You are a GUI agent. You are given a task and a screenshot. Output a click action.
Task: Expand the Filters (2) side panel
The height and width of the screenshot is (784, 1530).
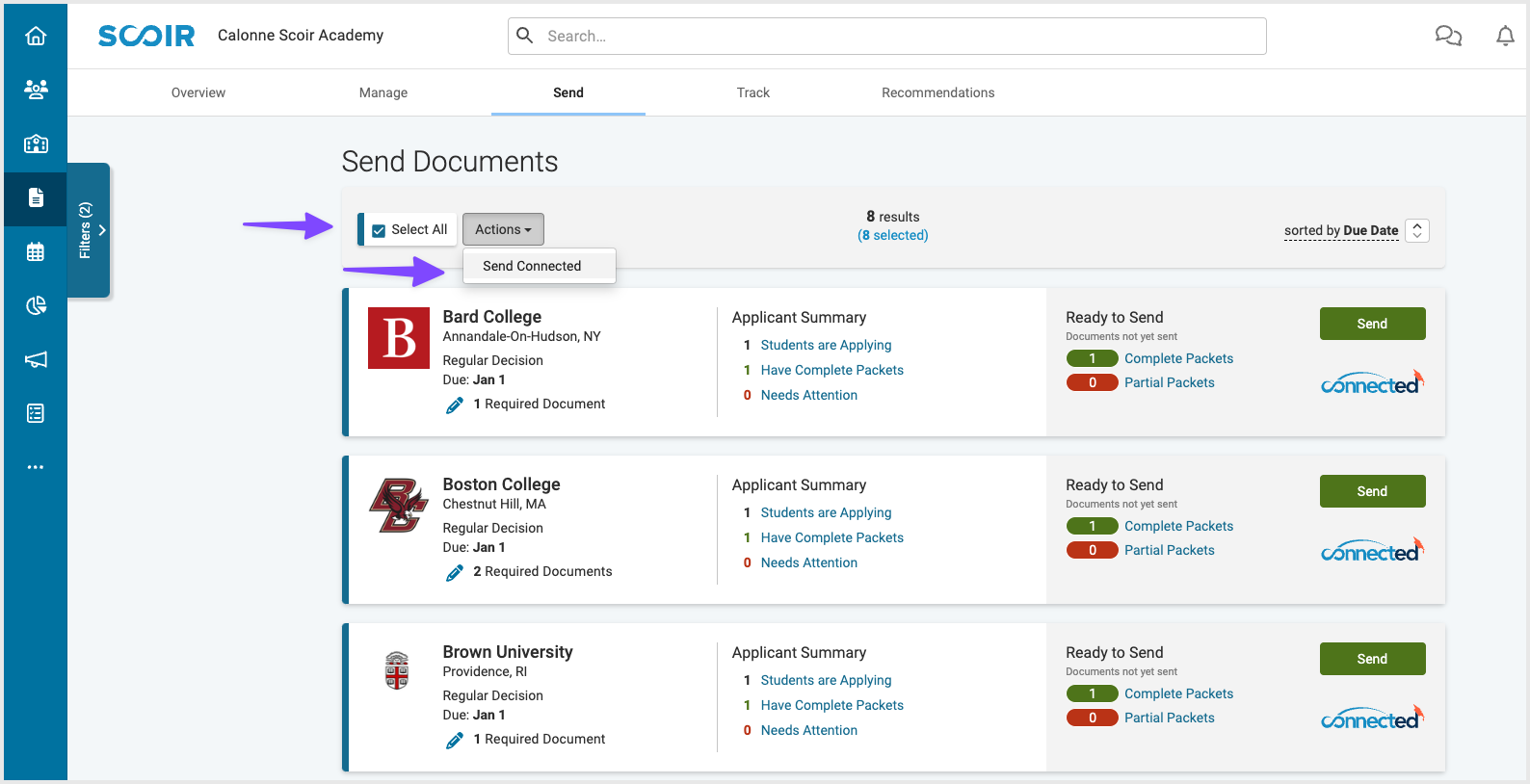89,230
